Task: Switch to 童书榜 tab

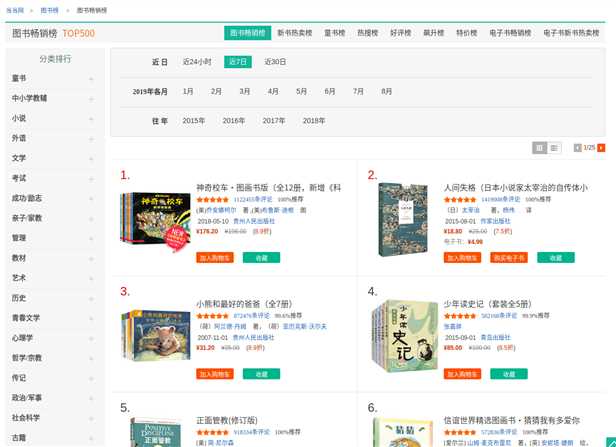Action: coord(335,33)
